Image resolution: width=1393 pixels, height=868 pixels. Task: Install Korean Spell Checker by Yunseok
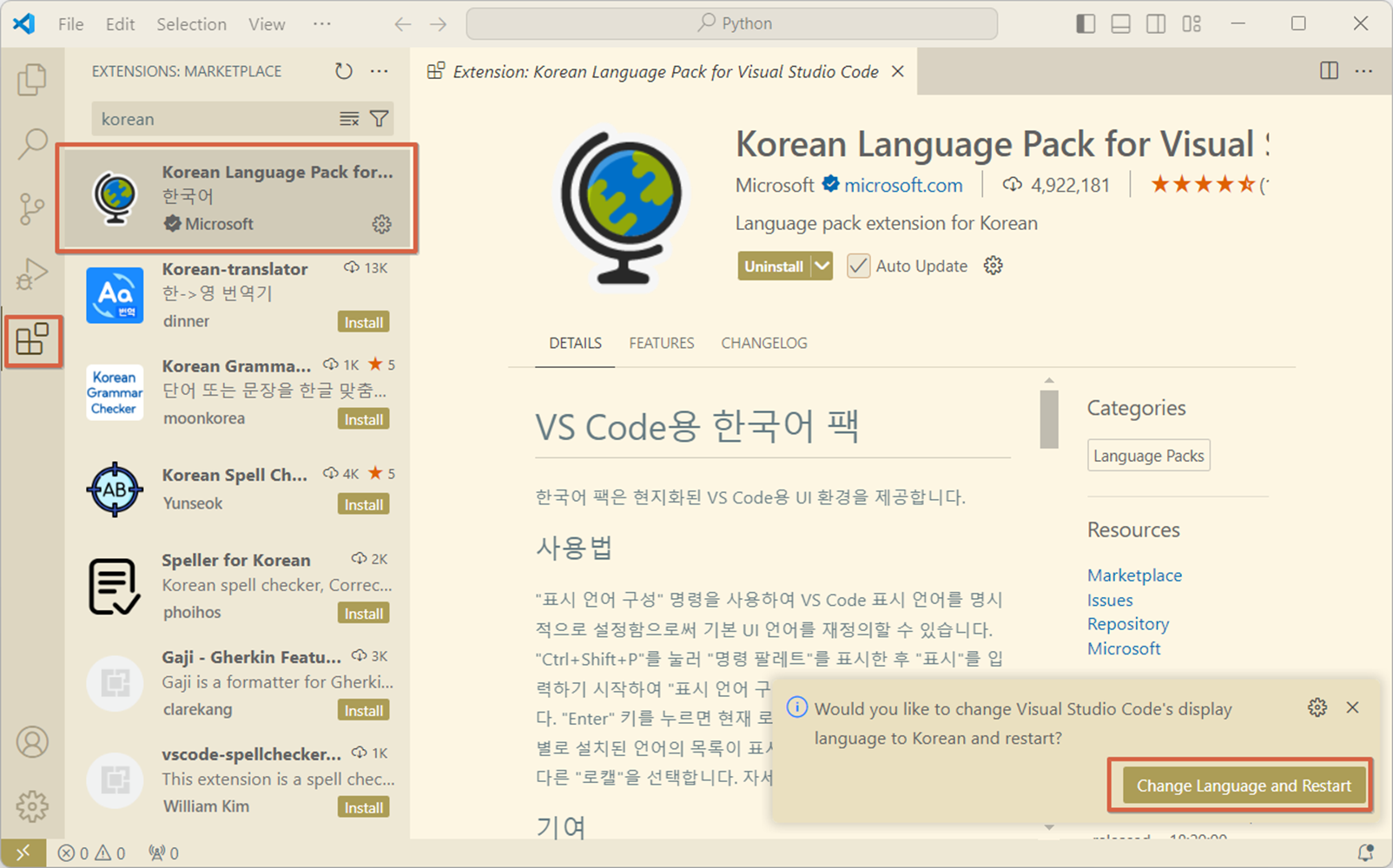point(363,504)
